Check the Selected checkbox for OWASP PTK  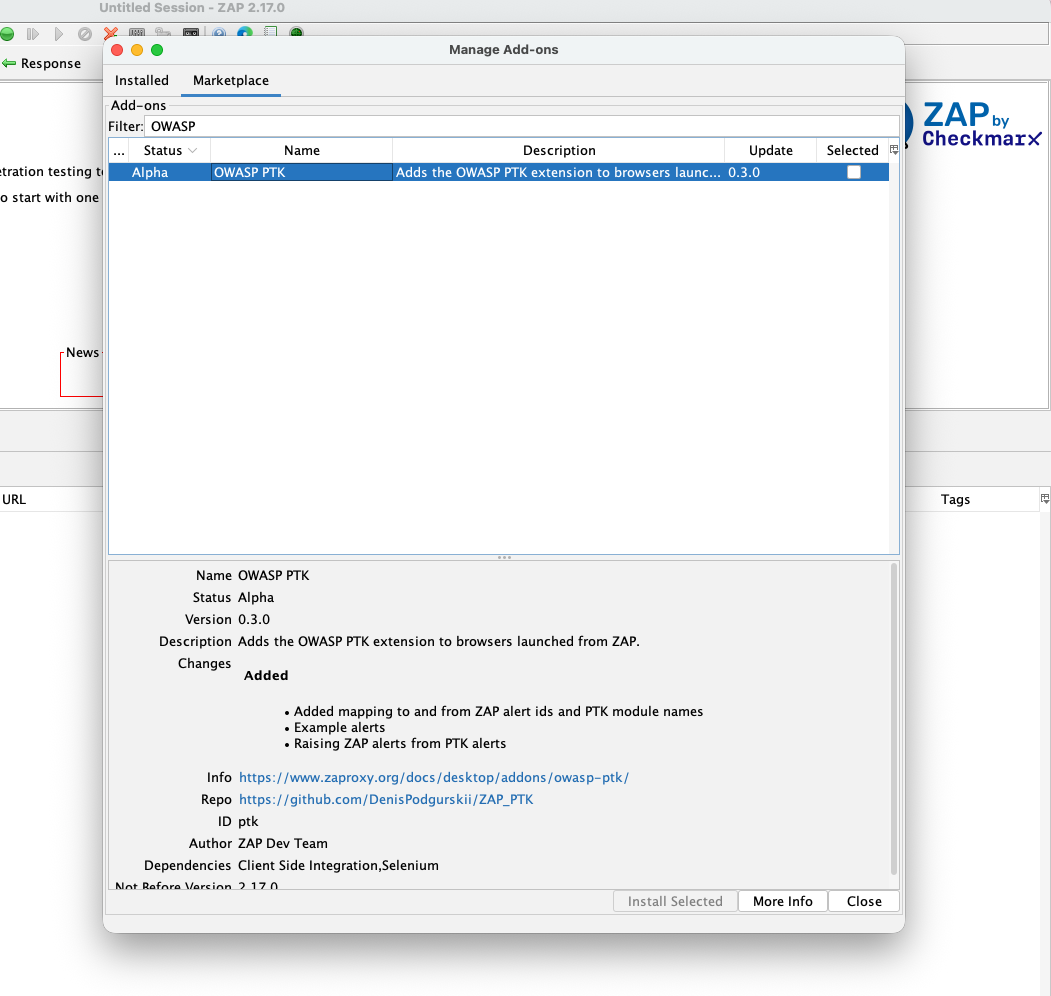854,171
